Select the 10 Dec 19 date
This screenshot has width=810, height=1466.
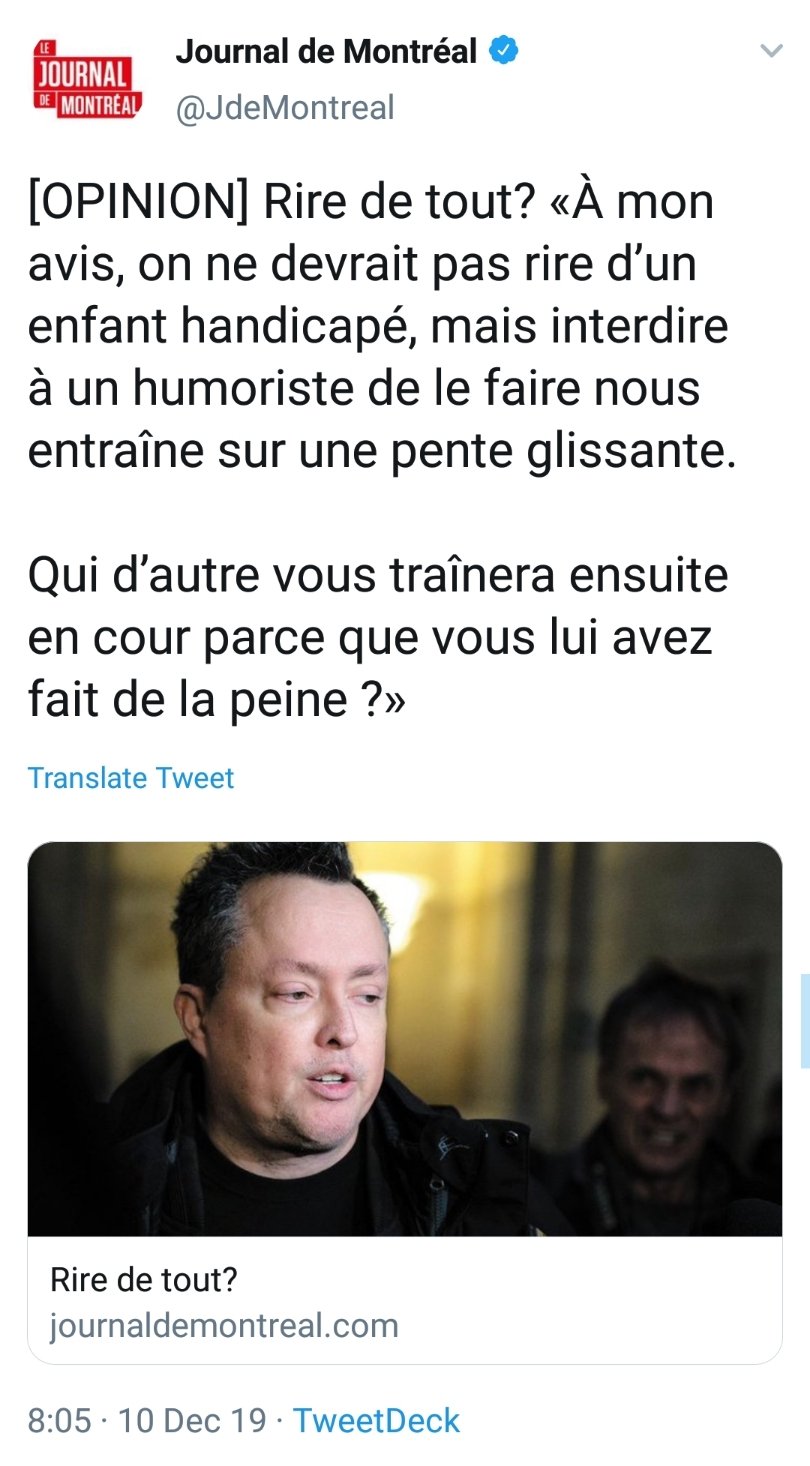click(x=192, y=1421)
